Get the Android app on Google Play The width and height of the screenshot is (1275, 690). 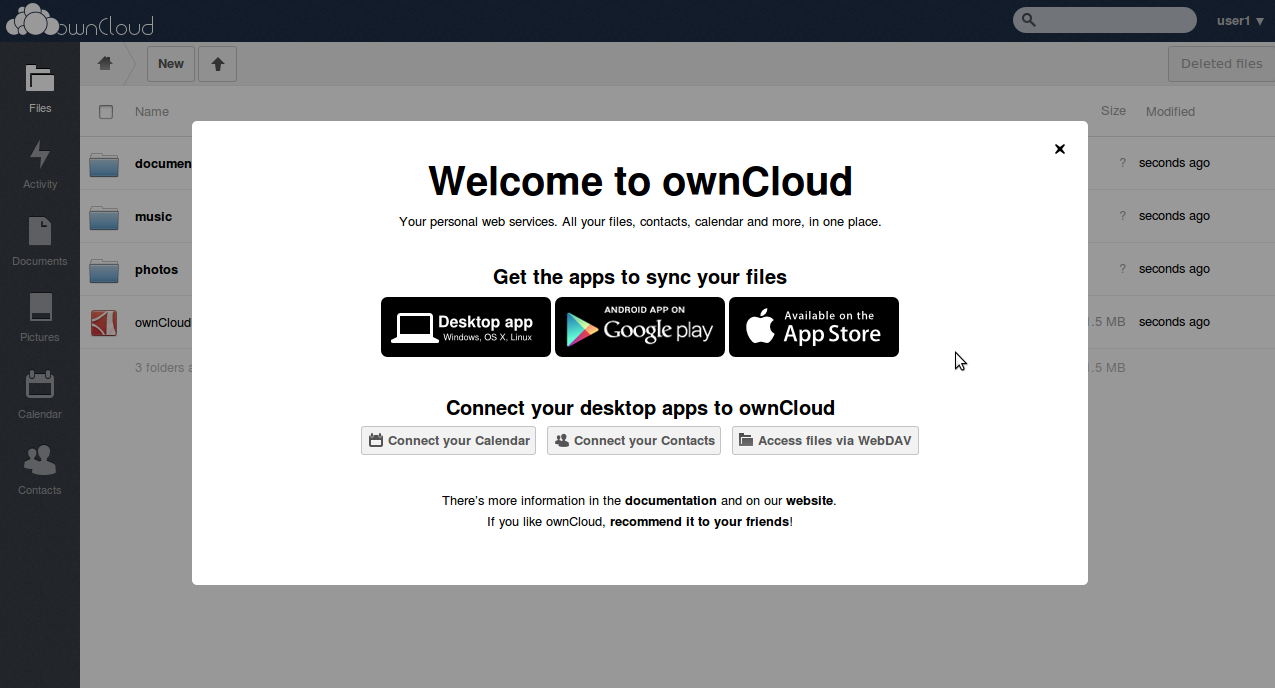click(640, 327)
